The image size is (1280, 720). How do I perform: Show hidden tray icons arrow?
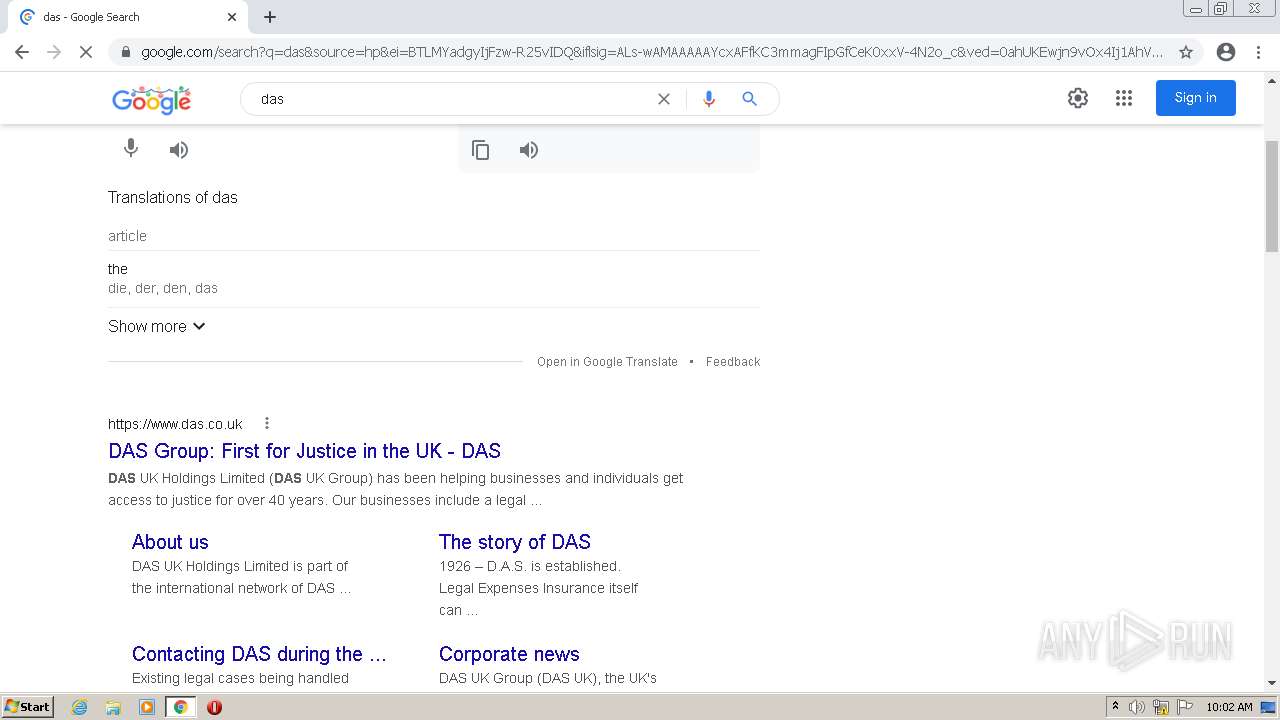[x=1115, y=707]
